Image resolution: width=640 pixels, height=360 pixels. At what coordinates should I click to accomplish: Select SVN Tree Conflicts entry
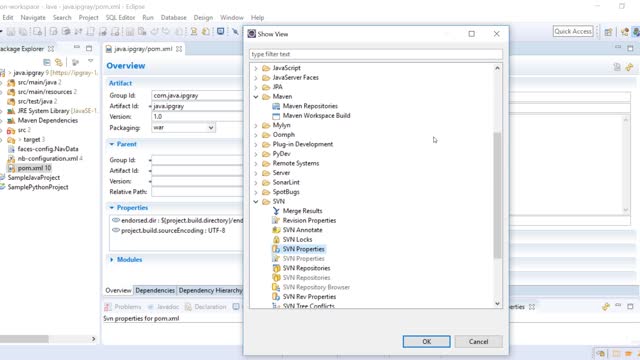(x=309, y=306)
